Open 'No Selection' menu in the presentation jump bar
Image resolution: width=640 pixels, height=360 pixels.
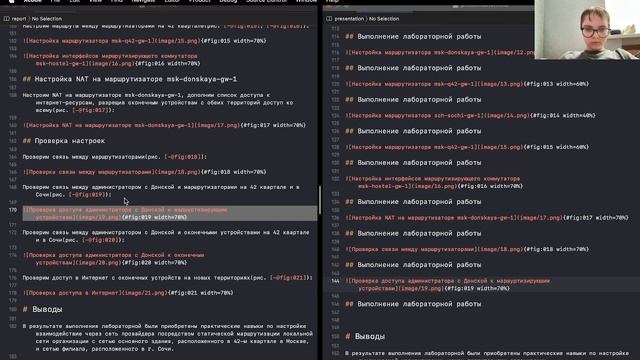coord(384,19)
